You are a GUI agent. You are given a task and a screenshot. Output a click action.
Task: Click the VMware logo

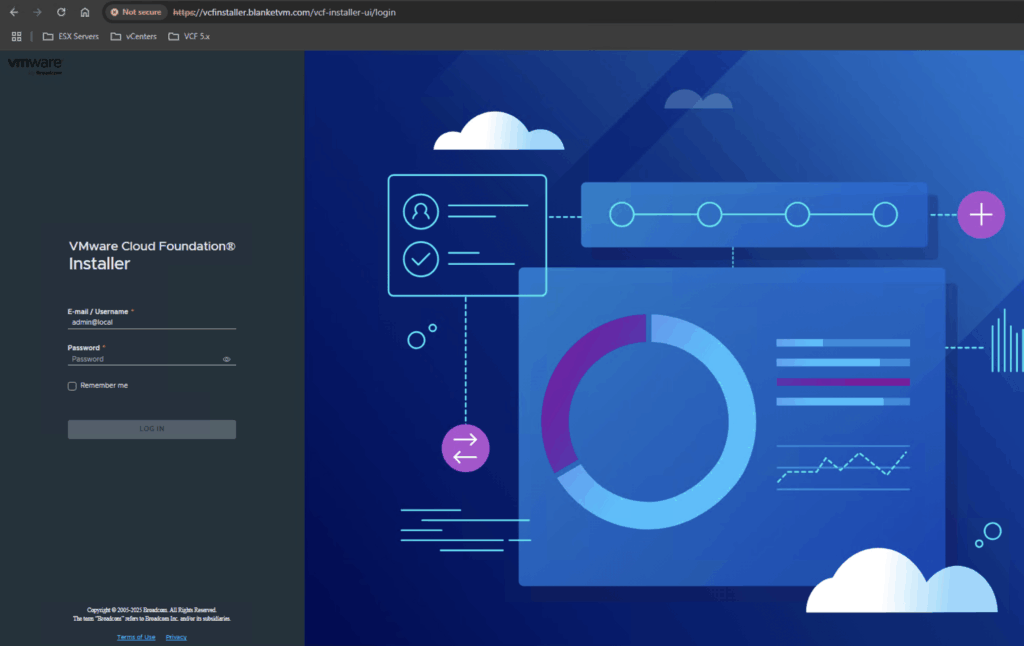[35, 64]
